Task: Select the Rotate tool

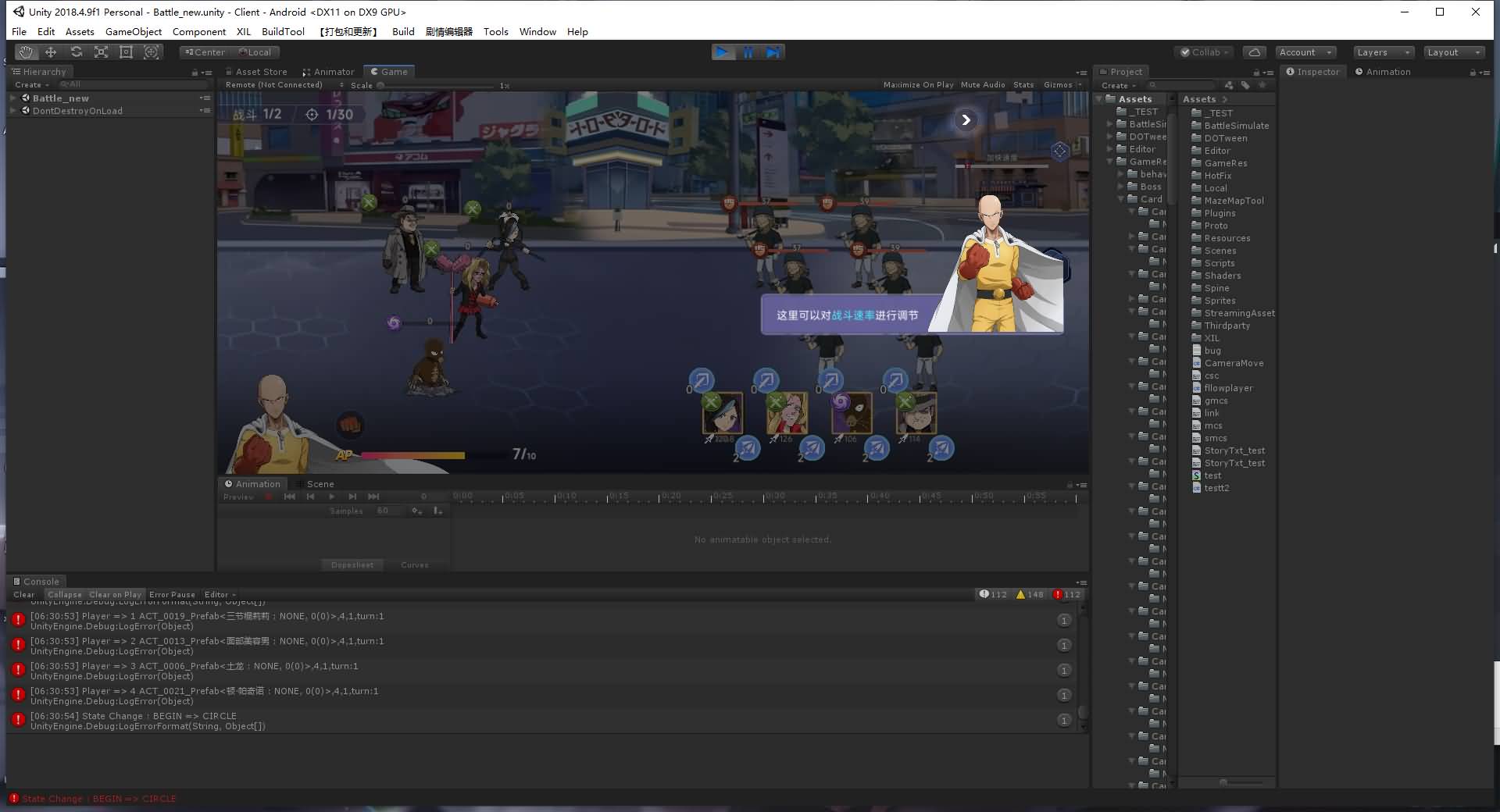Action: (x=76, y=52)
